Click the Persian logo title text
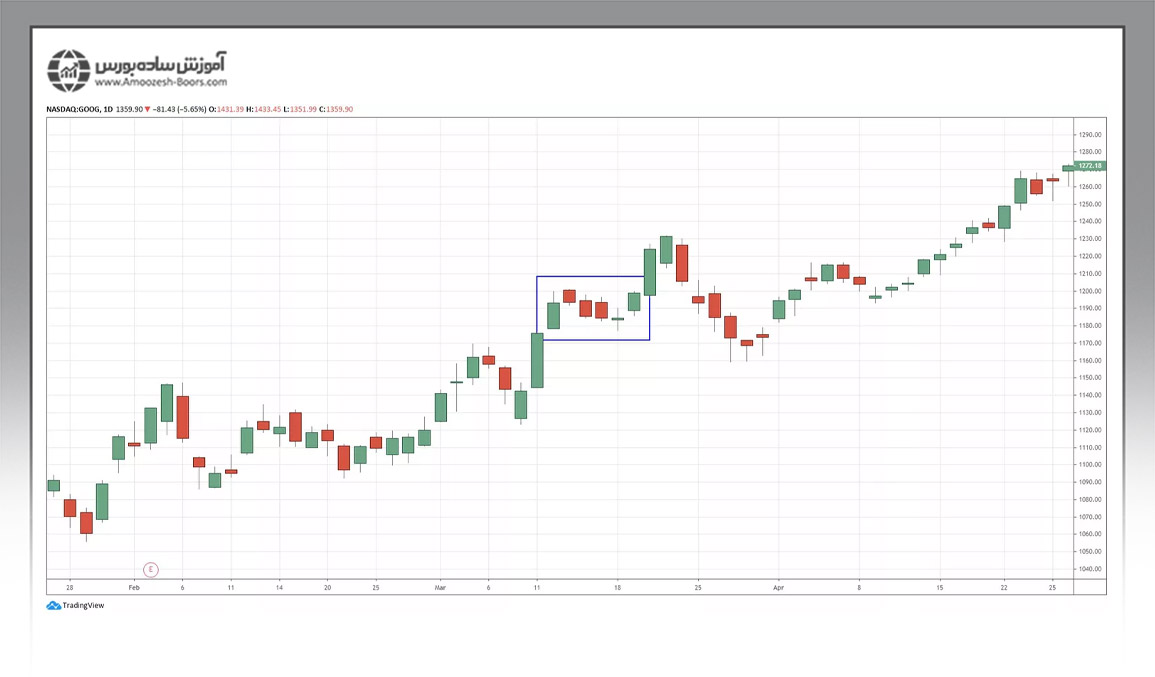Screen dimensions: 1155x677 pyautogui.click(x=162, y=64)
